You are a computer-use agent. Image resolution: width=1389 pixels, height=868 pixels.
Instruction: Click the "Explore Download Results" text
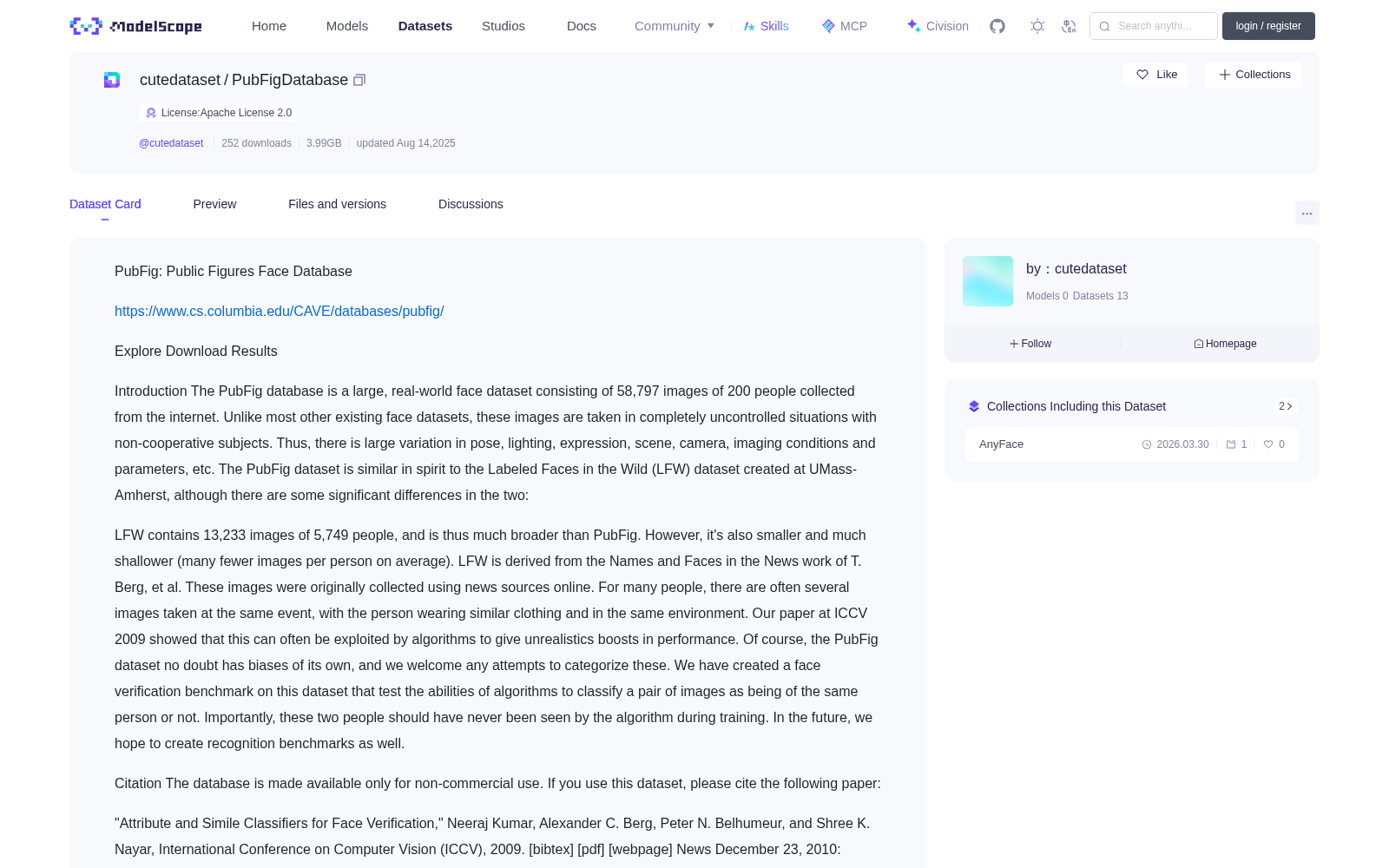(196, 352)
